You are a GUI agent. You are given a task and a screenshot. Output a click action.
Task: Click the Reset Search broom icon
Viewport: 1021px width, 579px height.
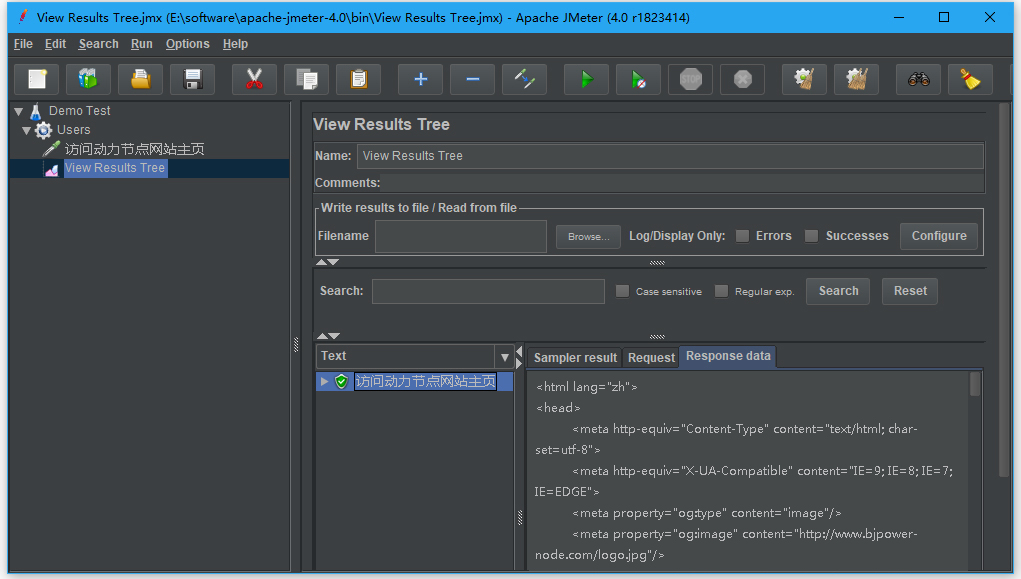(x=971, y=79)
